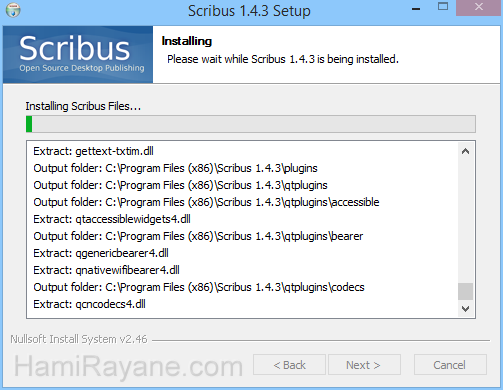Click 'Installing Scribus Files...' status text
The width and height of the screenshot is (503, 390).
tap(83, 106)
